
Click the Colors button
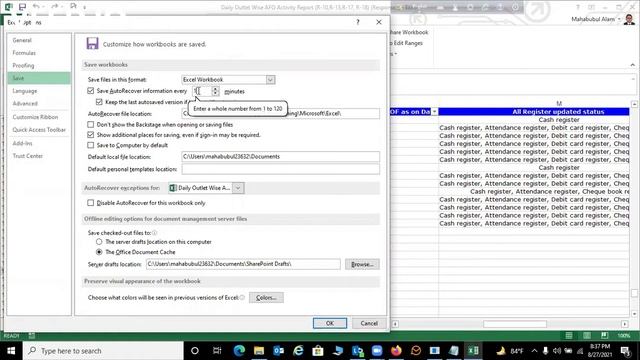pyautogui.click(x=266, y=298)
